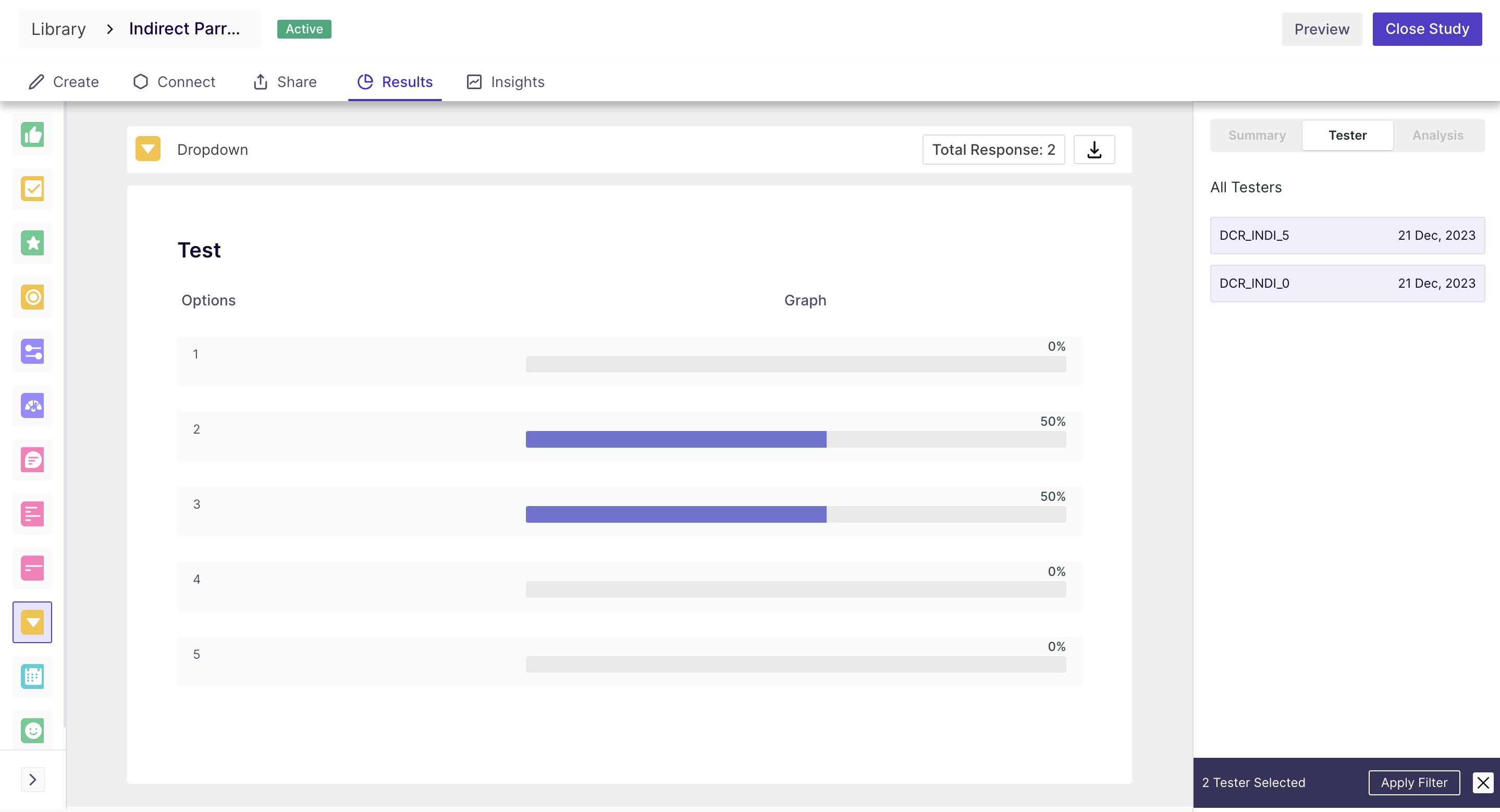Open the green star rating question icon

pos(33,243)
